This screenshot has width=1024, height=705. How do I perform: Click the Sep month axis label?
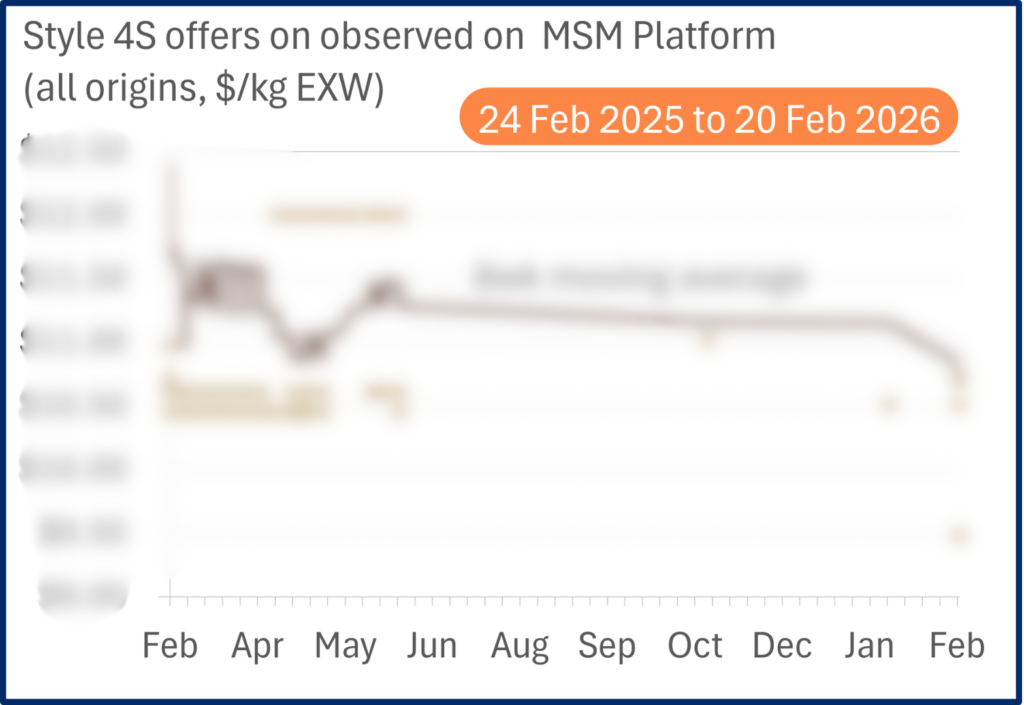(x=607, y=646)
